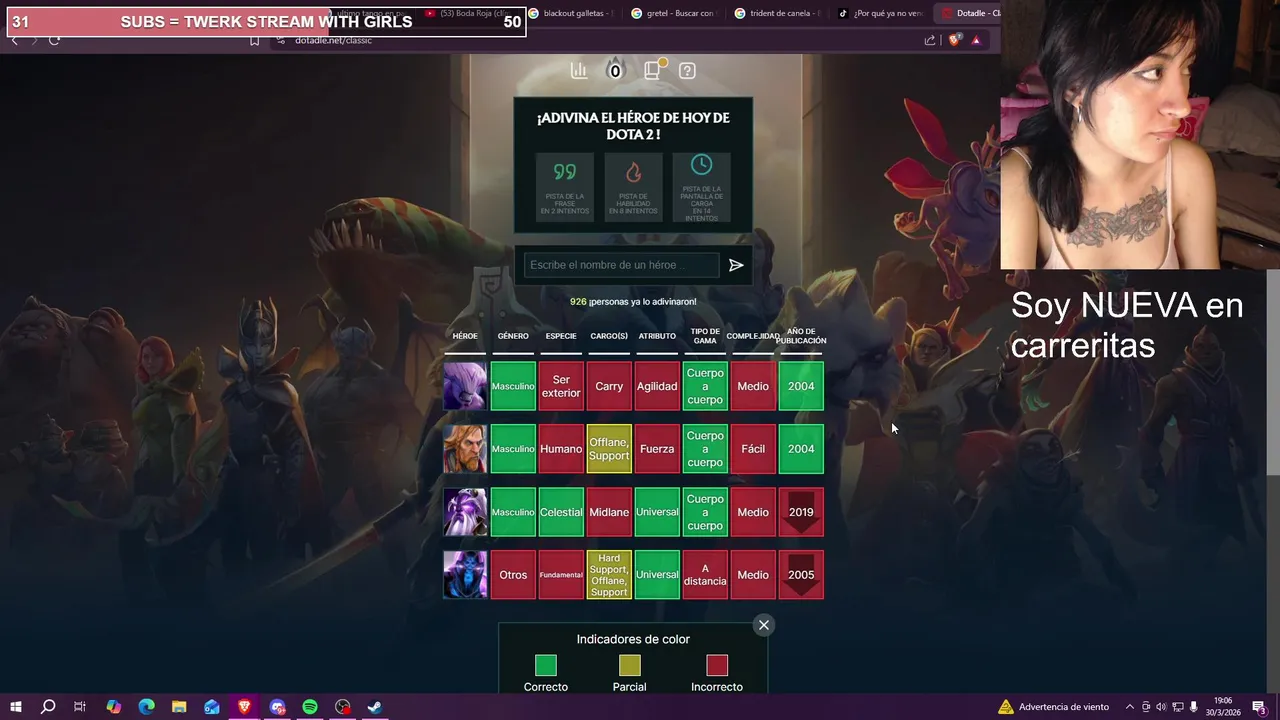Open the statistics bar-chart icon
This screenshot has height=720, width=1280.
(579, 70)
